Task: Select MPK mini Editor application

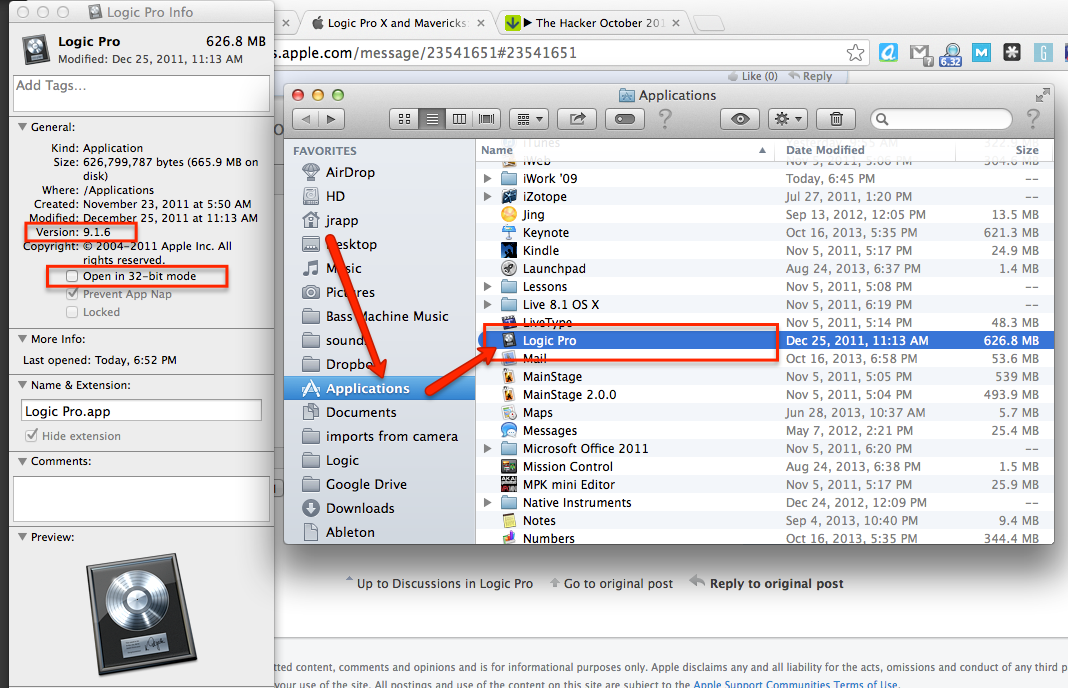Action: [764, 484]
